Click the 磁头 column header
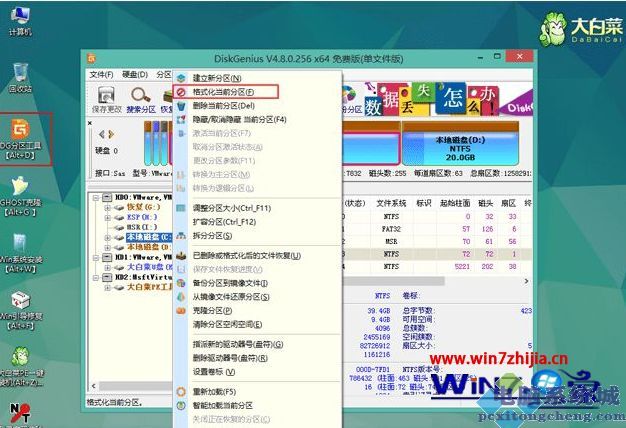 [485, 203]
